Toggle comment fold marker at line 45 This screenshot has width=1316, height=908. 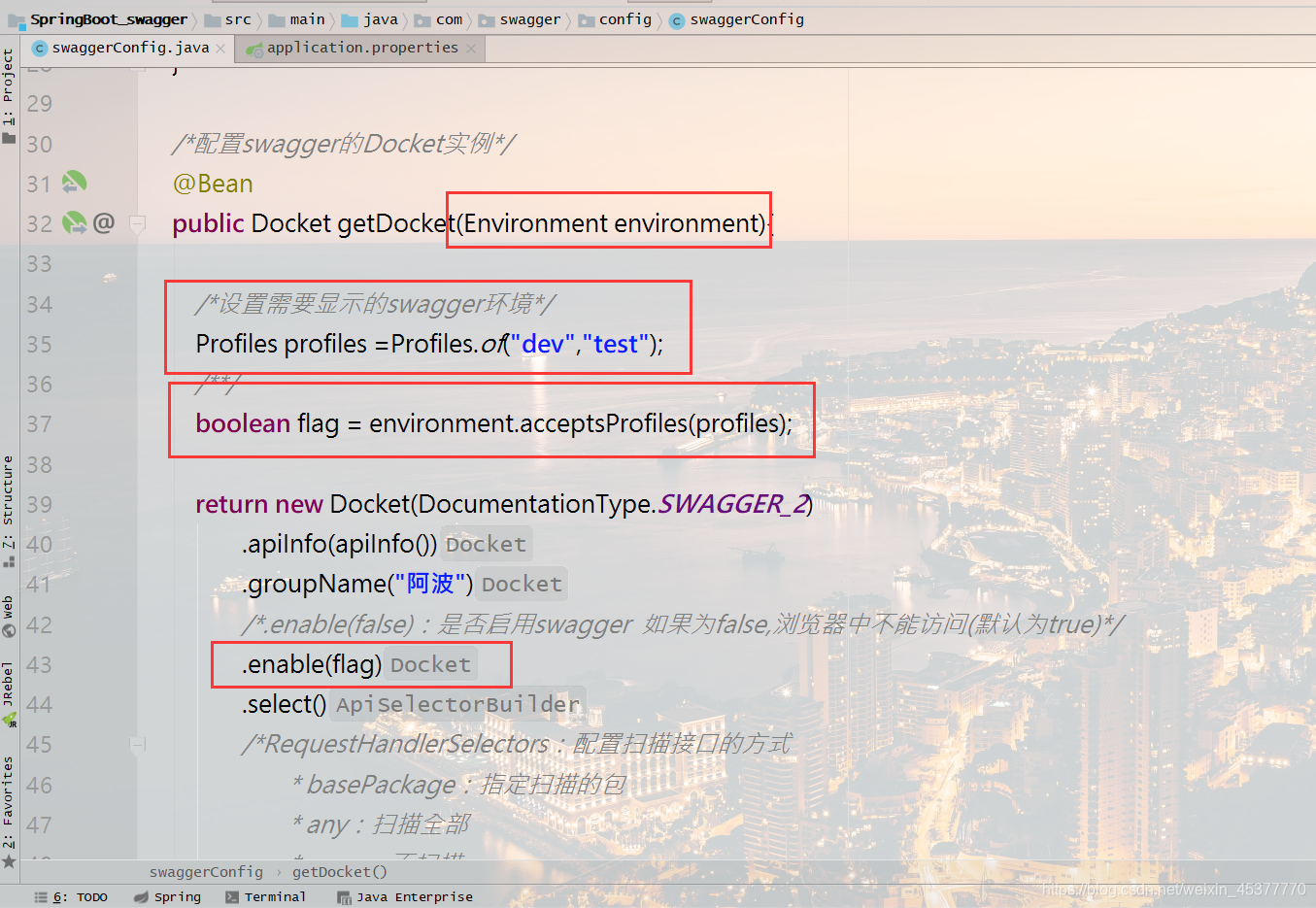(x=138, y=745)
